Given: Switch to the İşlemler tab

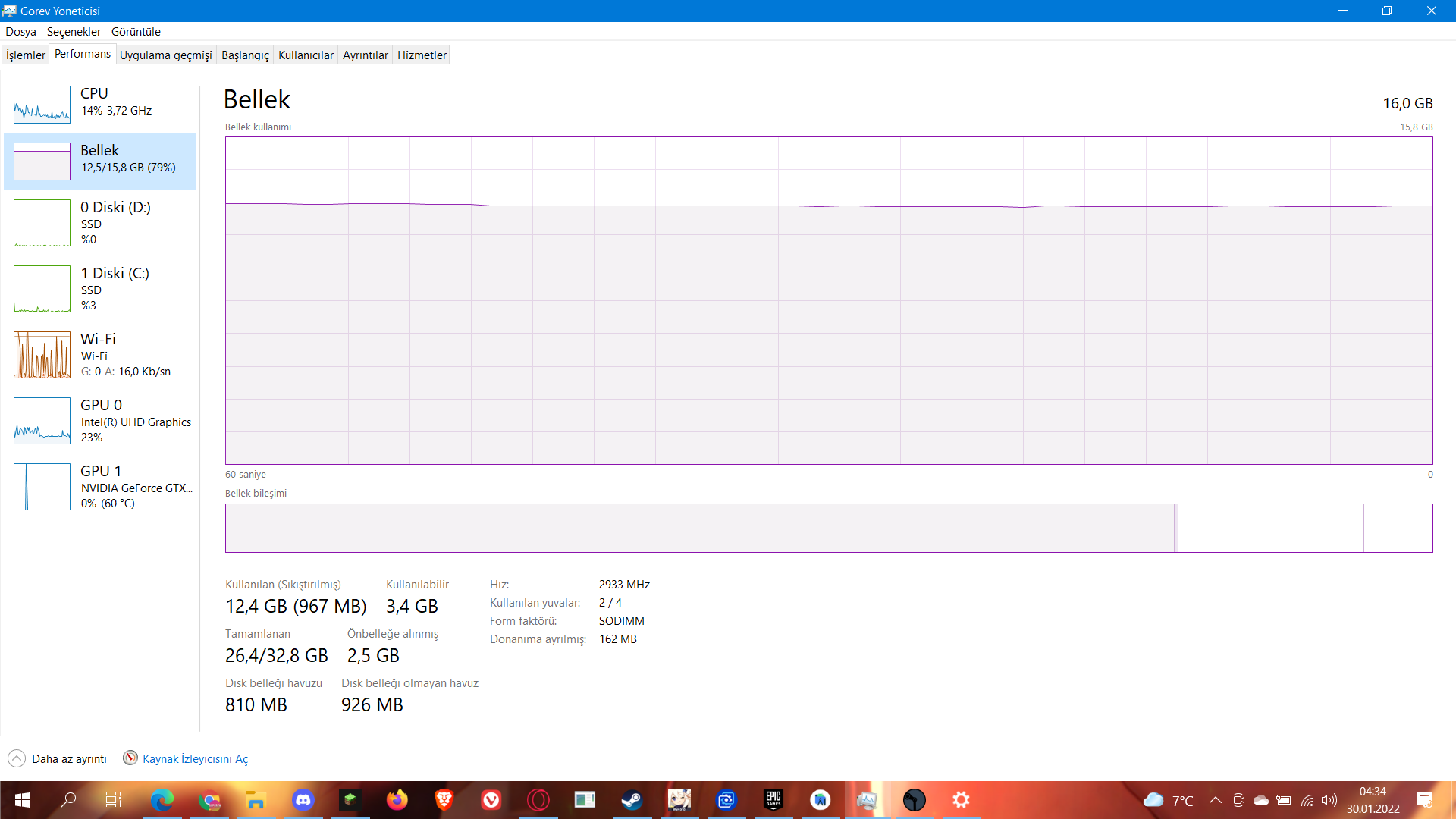Looking at the screenshot, I should 26,55.
